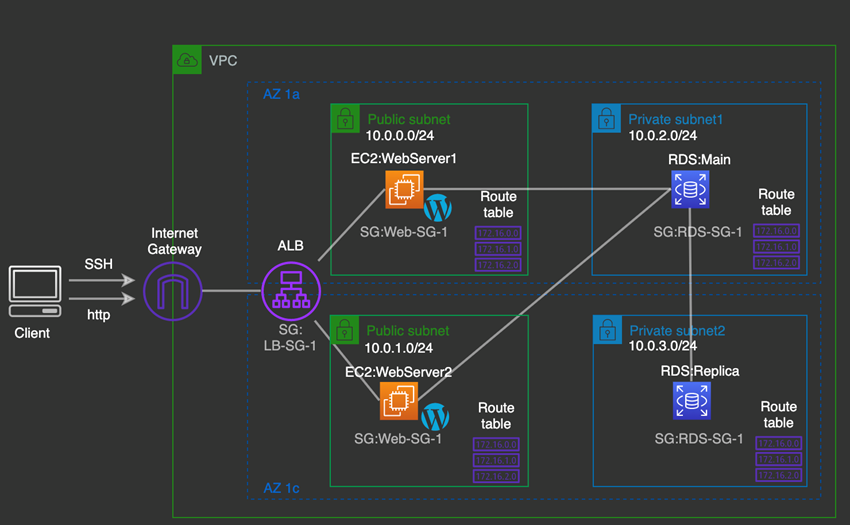Viewport: 850px width, 525px height.
Task: Click the WordPress logo beside WebServer2
Action: coord(434,415)
